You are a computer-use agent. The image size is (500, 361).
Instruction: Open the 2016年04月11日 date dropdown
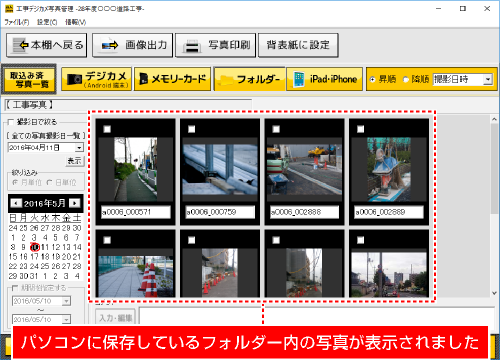[x=79, y=148]
